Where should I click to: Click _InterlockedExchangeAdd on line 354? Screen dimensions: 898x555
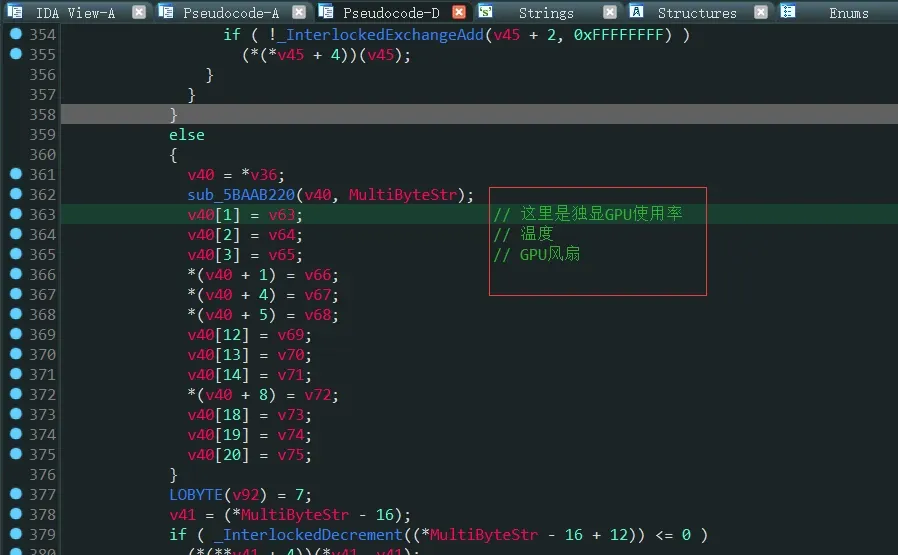click(380, 35)
